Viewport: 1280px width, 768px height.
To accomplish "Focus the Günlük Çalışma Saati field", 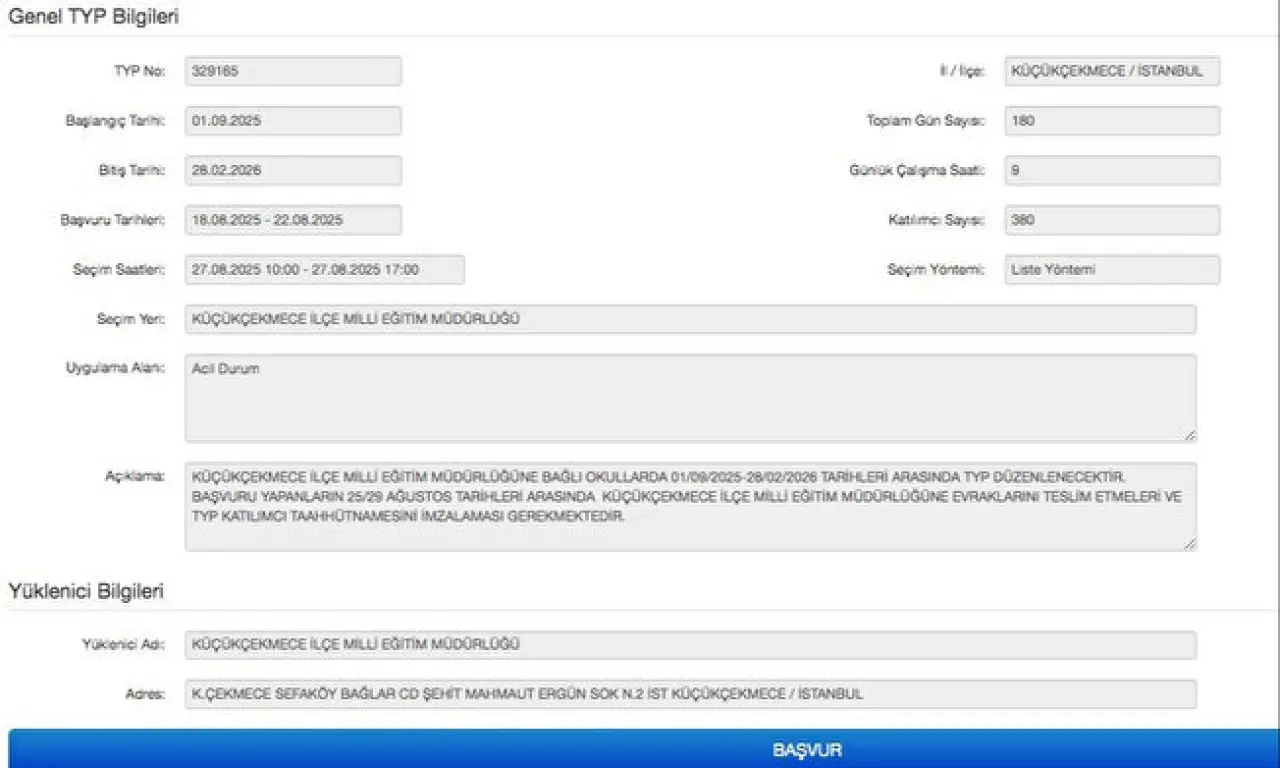I will (x=1112, y=171).
